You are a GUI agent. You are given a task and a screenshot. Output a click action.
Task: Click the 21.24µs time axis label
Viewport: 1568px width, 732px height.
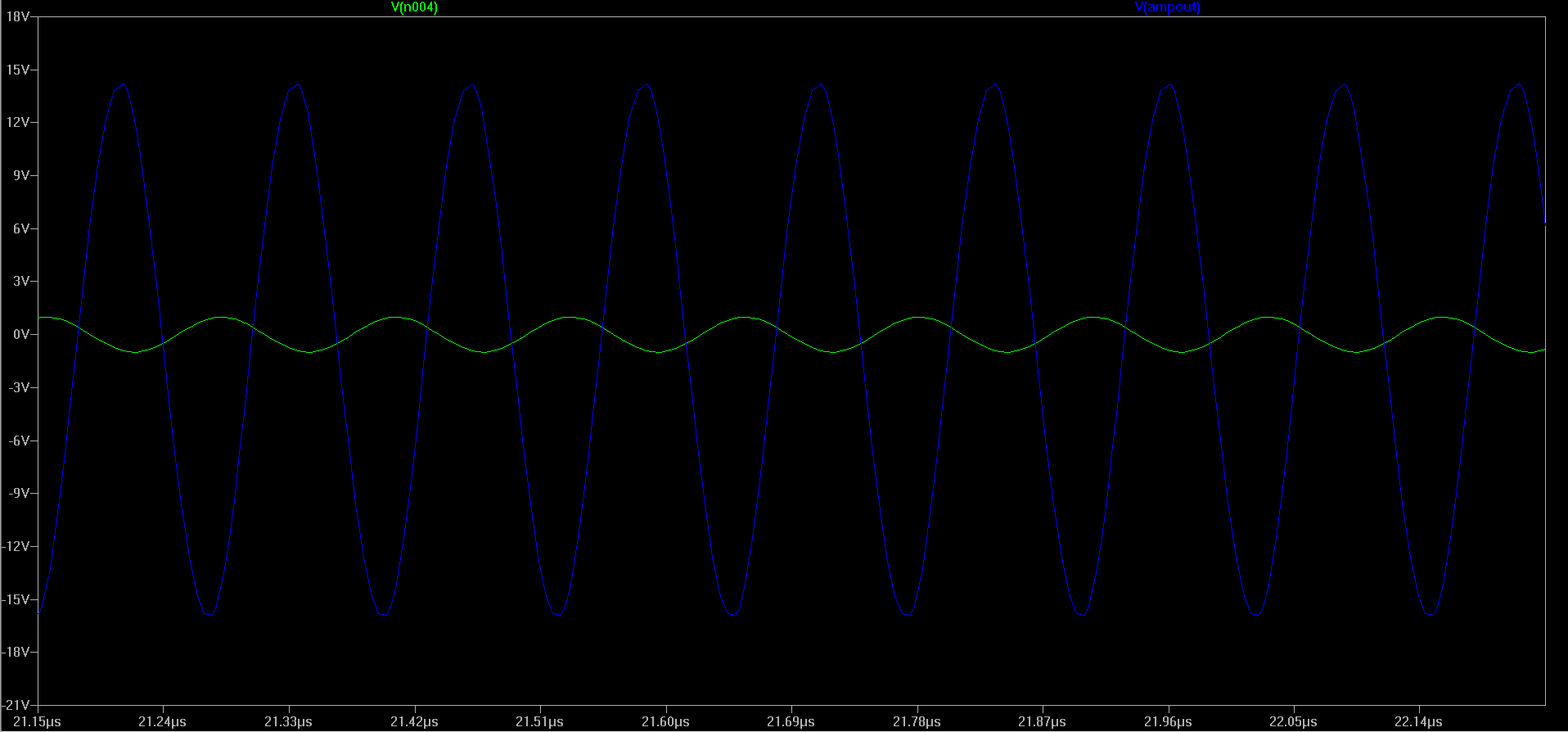click(x=162, y=721)
